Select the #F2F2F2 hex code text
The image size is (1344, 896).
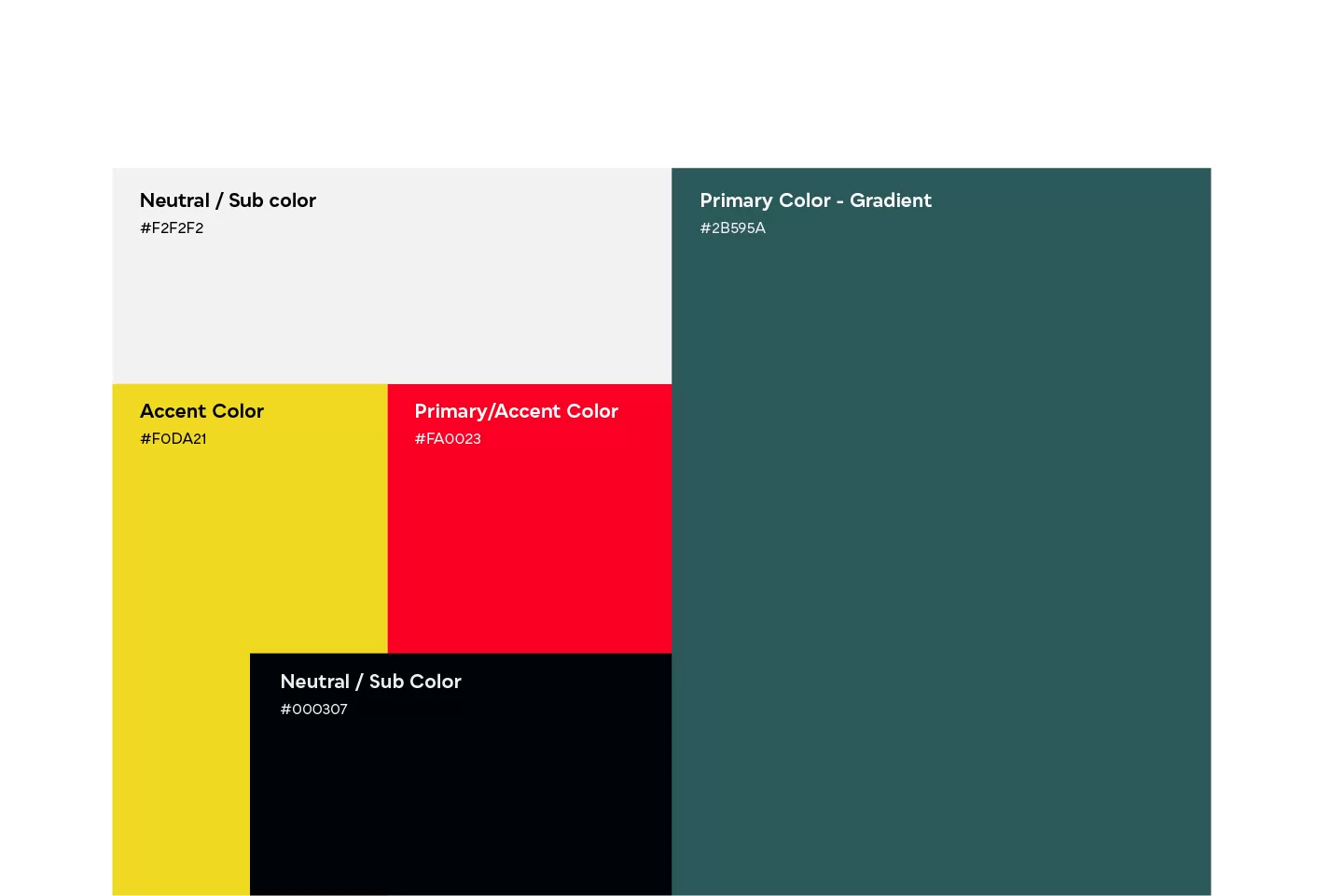coord(172,228)
